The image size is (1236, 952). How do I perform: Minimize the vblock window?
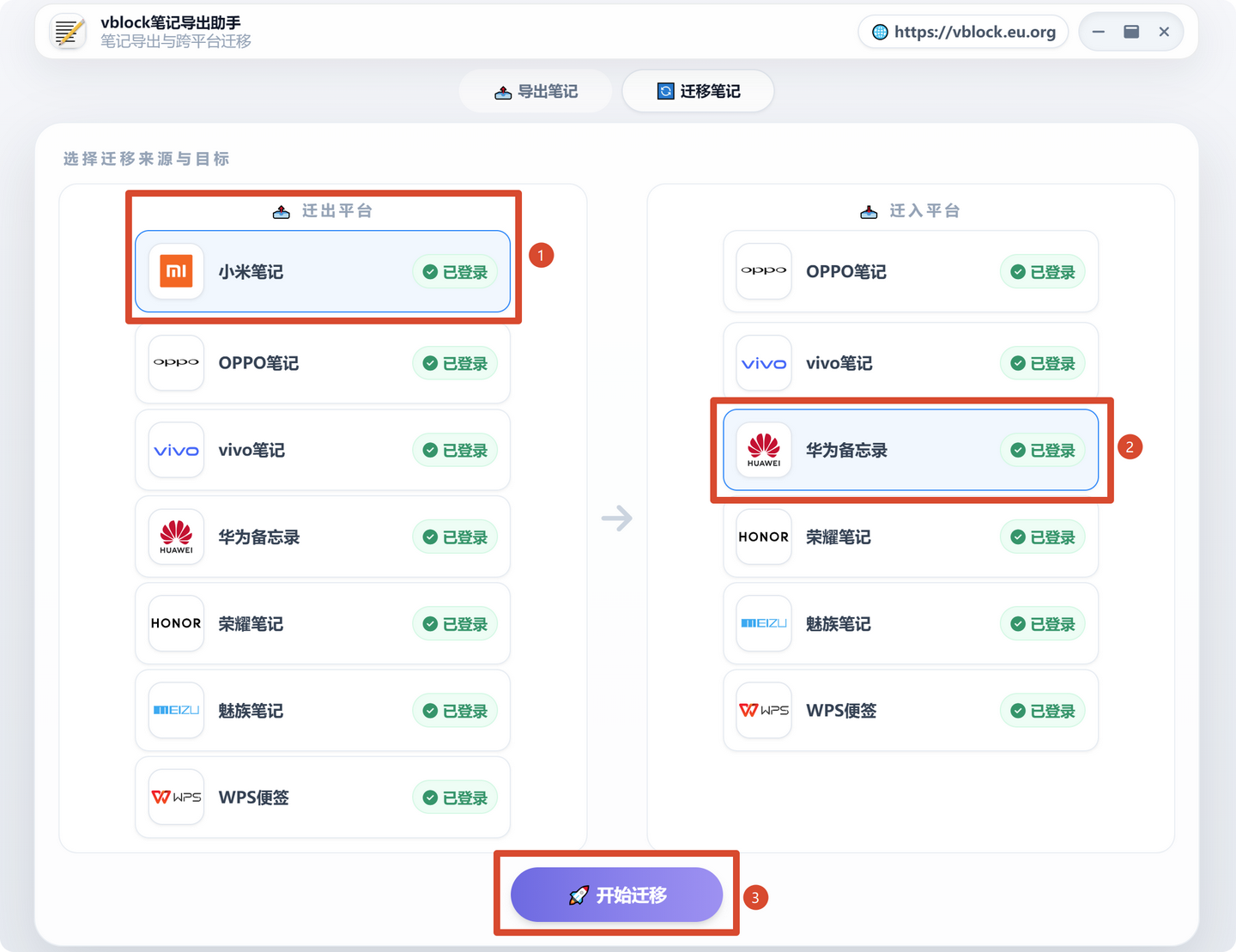(1099, 32)
